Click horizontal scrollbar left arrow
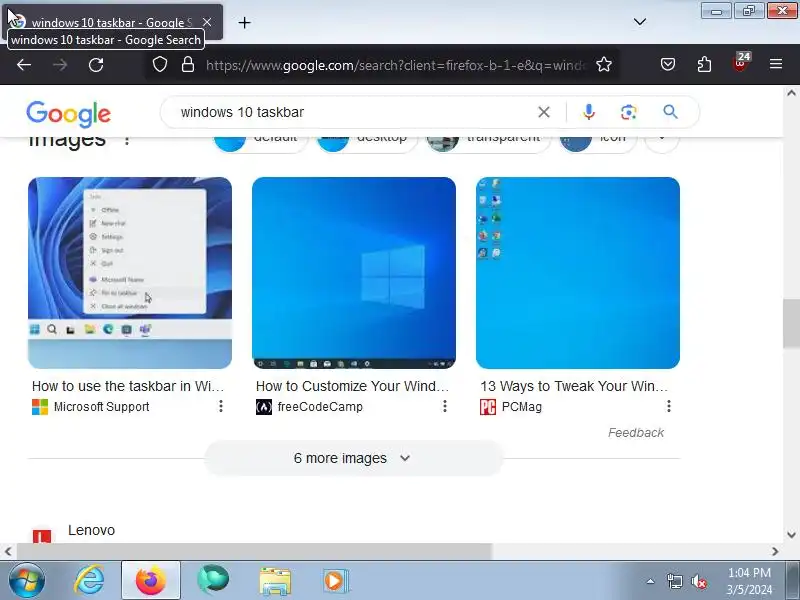The image size is (800, 600). (8, 551)
